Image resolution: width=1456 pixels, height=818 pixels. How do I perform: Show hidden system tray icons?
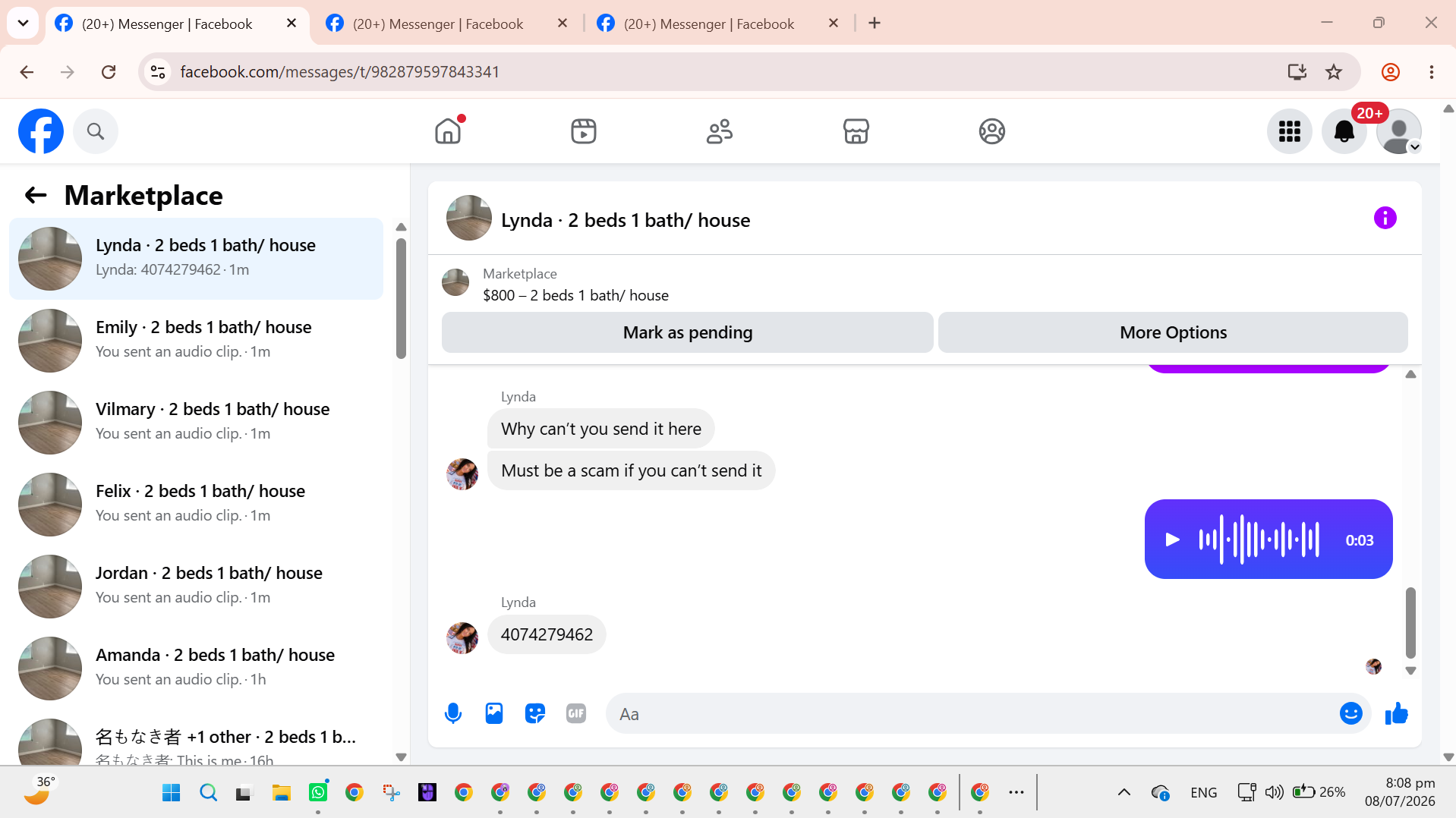tap(1124, 792)
